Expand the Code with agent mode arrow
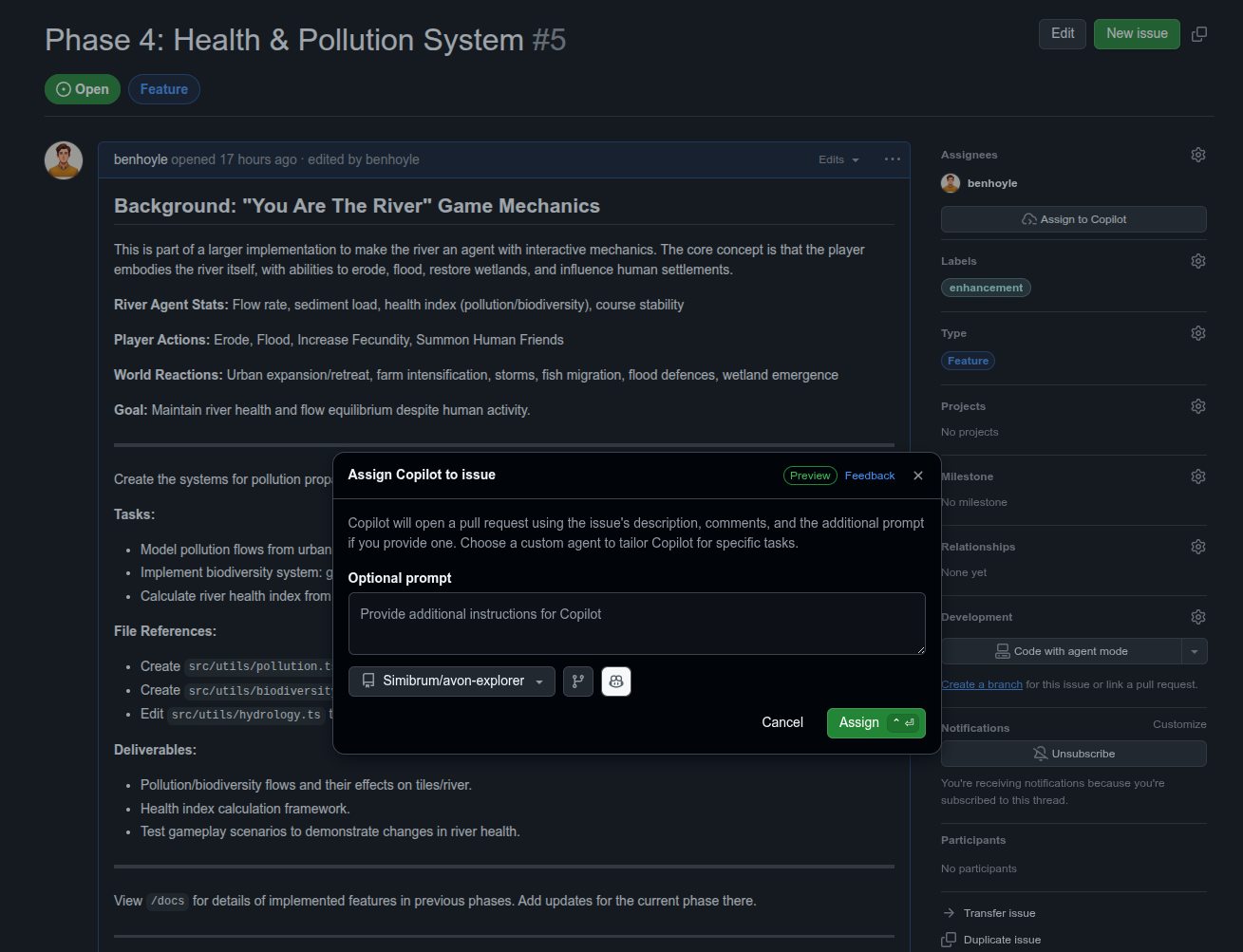The height and width of the screenshot is (952, 1243). pyautogui.click(x=1195, y=651)
